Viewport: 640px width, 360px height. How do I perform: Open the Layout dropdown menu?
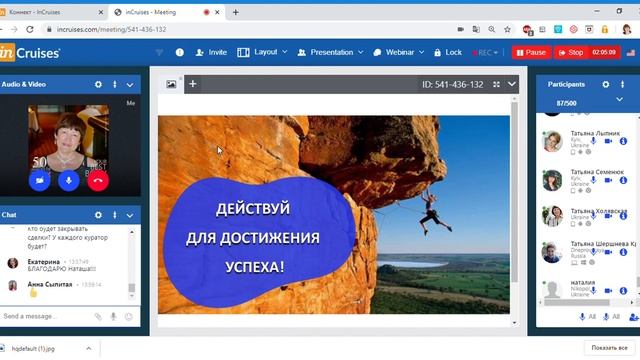(262, 52)
